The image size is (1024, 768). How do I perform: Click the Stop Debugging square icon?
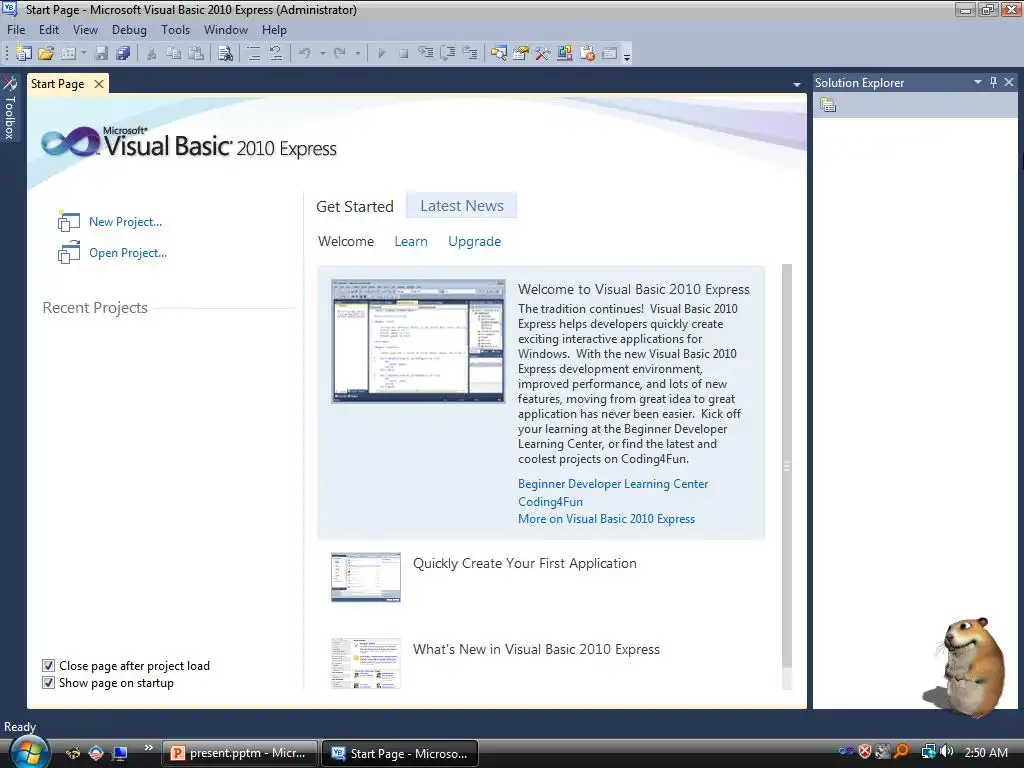[404, 54]
